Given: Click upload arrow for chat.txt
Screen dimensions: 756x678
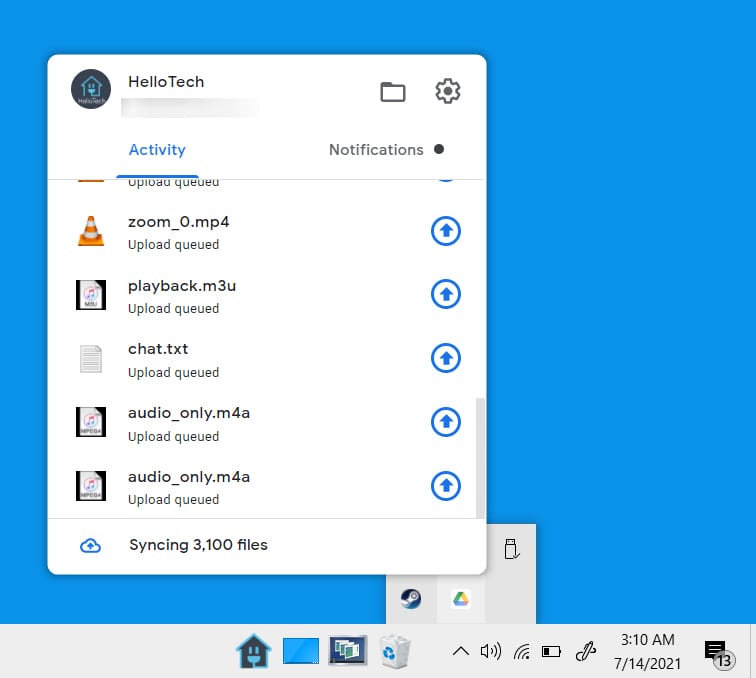Looking at the screenshot, I should coord(446,358).
